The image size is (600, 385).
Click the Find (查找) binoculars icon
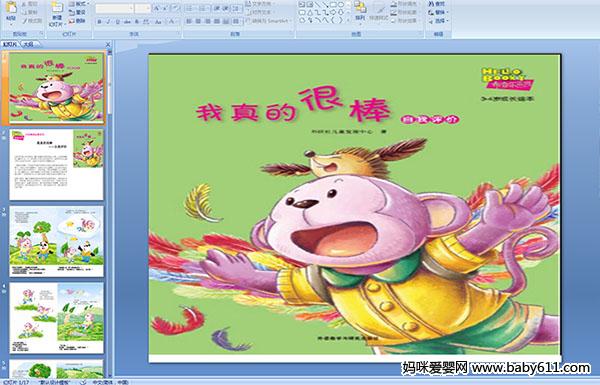point(431,4)
